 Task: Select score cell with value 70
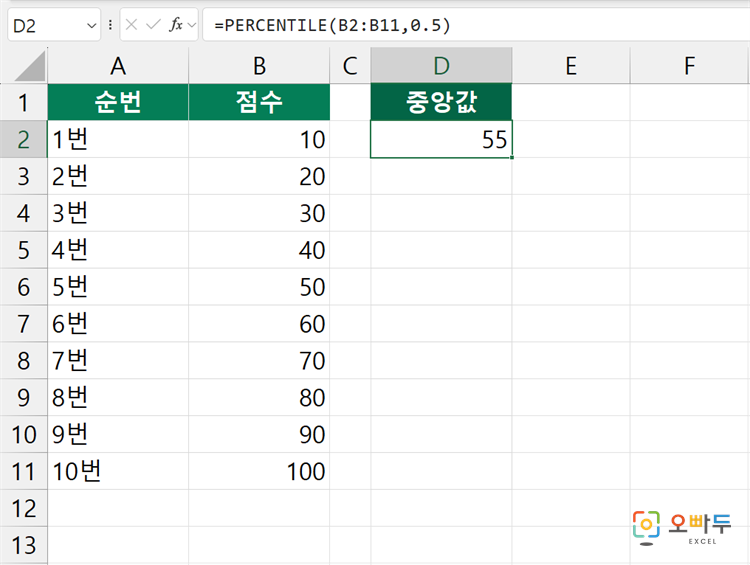(x=259, y=360)
